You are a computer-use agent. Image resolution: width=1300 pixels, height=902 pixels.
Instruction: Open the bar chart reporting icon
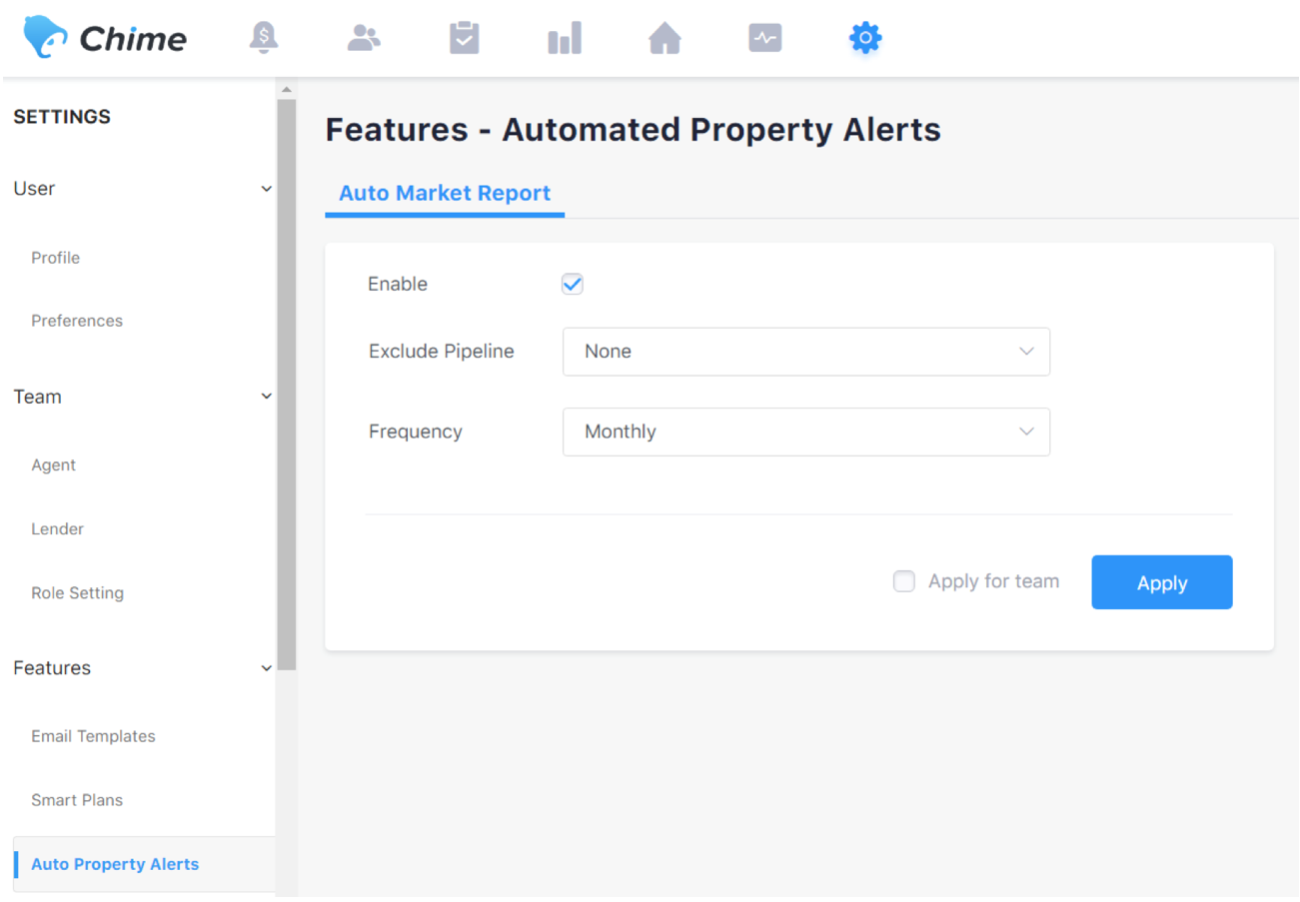[564, 39]
